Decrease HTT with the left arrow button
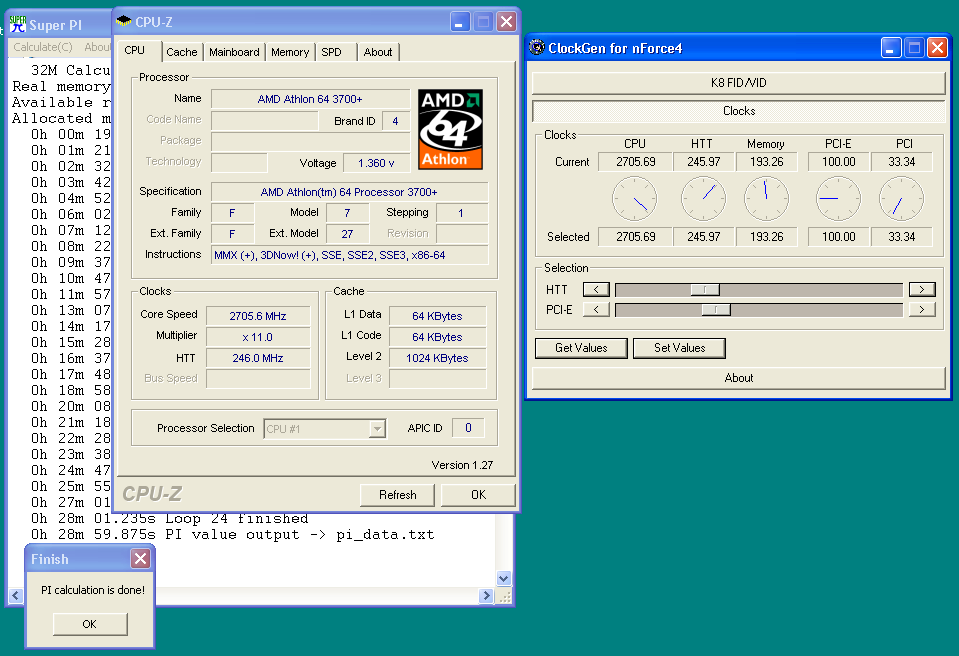The height and width of the screenshot is (656, 959). point(596,289)
